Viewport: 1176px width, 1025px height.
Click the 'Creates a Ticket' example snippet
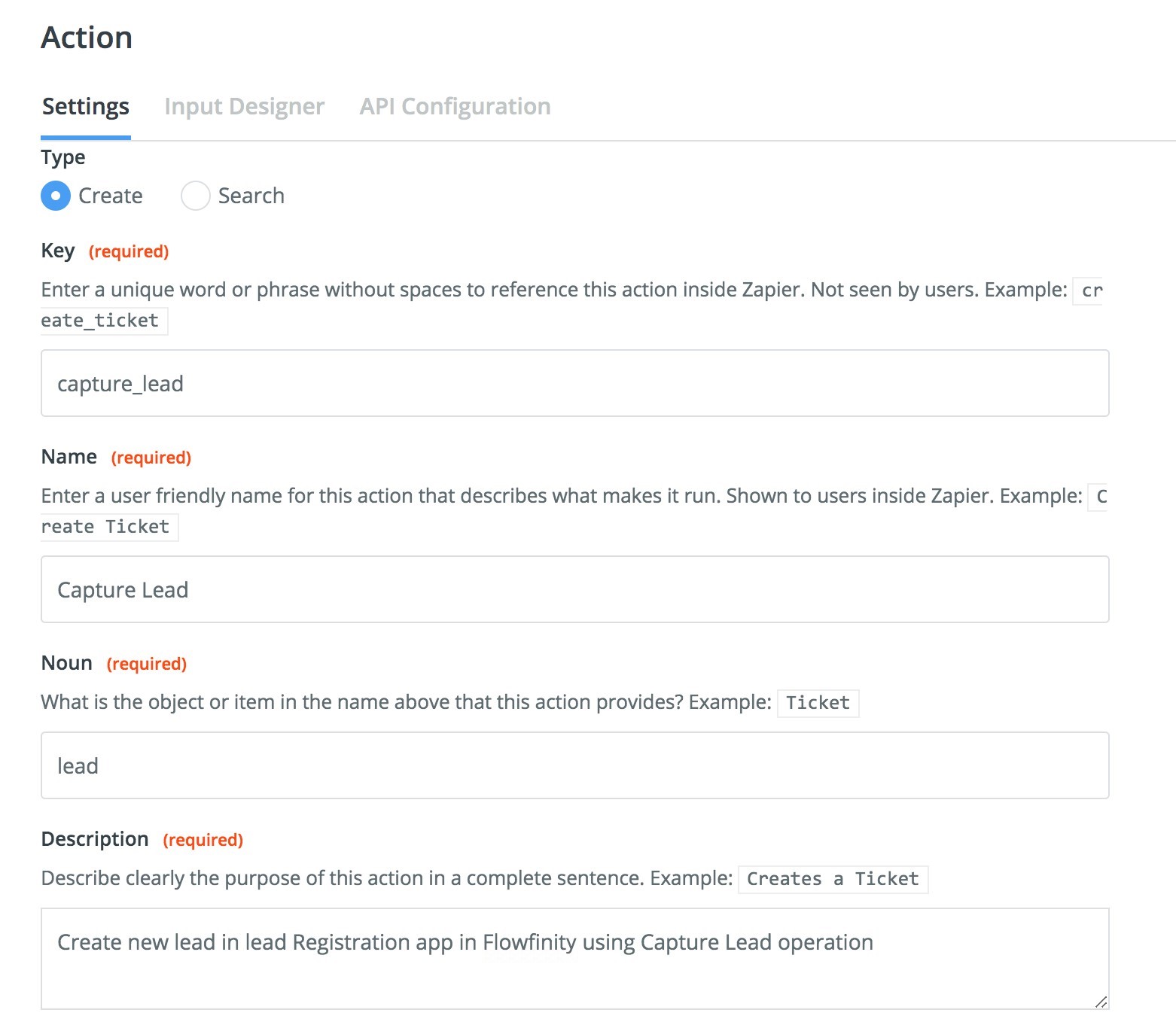pos(833,879)
